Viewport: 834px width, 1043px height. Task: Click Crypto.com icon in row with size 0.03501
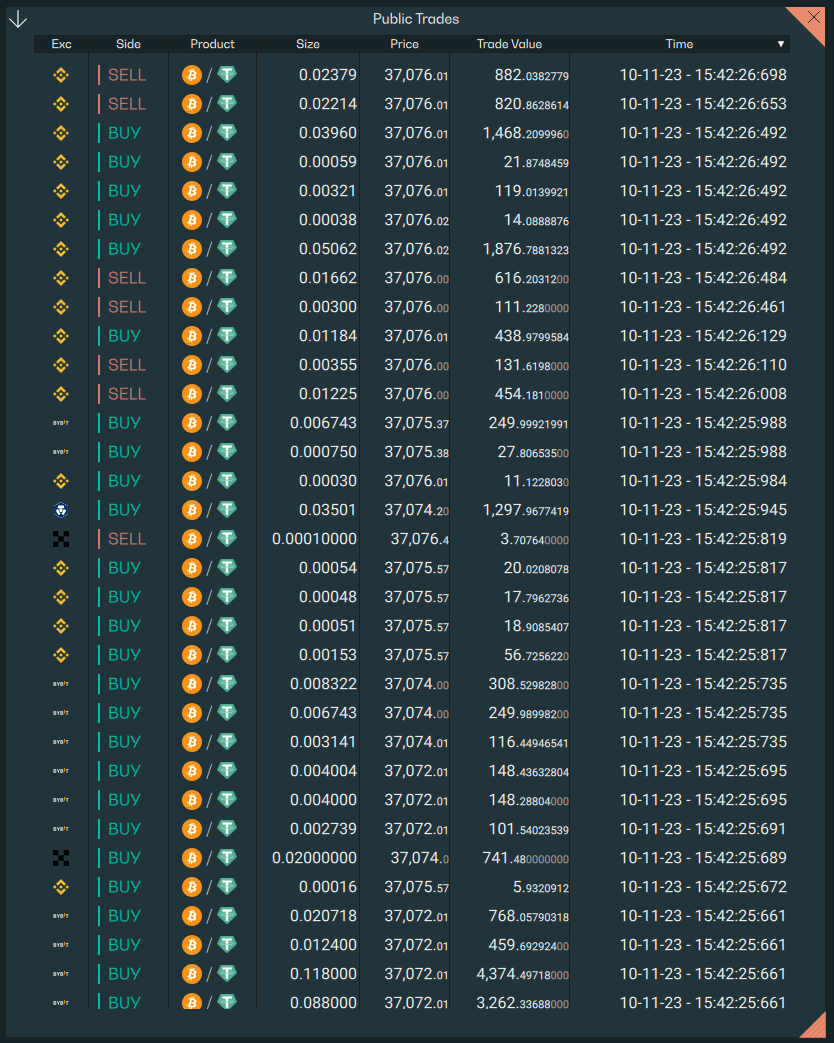(61, 510)
